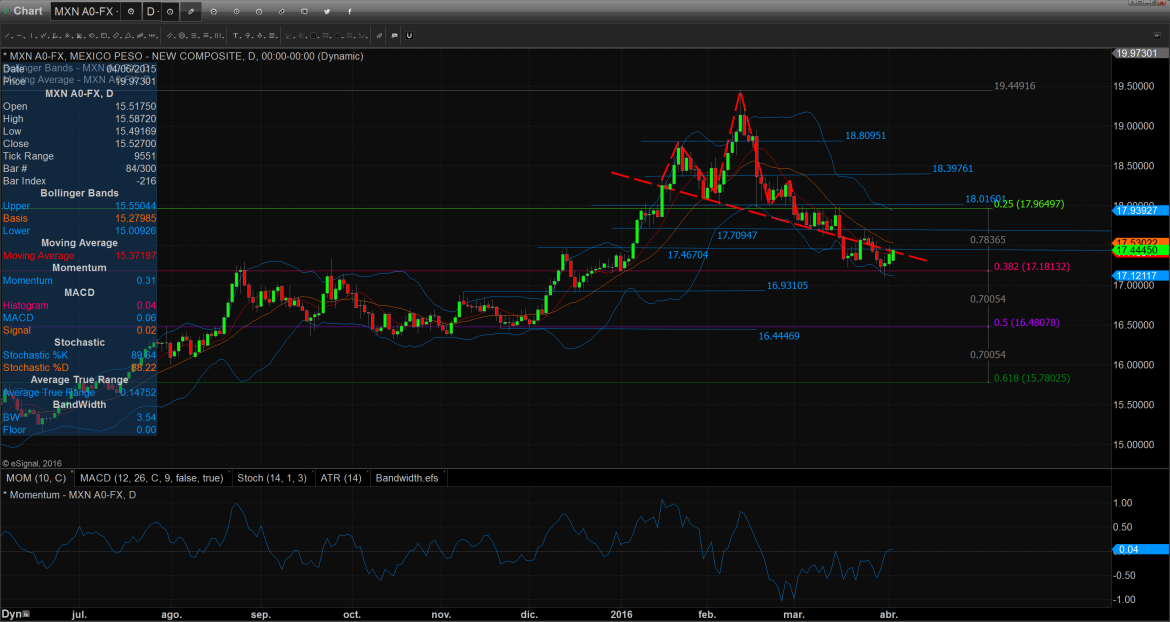Screen dimensions: 1170x622
Task: Close the Bandwidth.efs tab
Action: [444, 471]
